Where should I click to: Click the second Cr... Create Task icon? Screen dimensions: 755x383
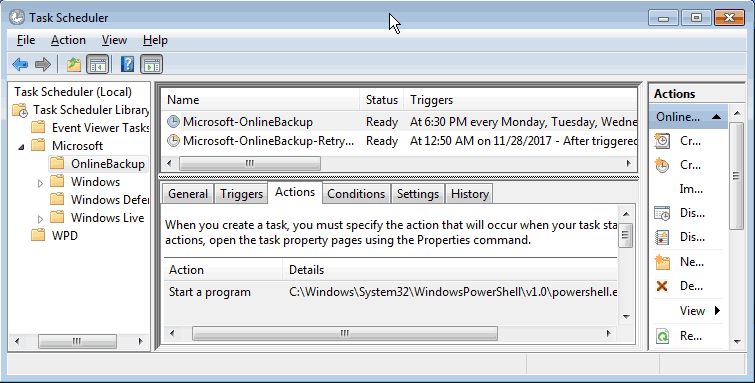tap(662, 165)
